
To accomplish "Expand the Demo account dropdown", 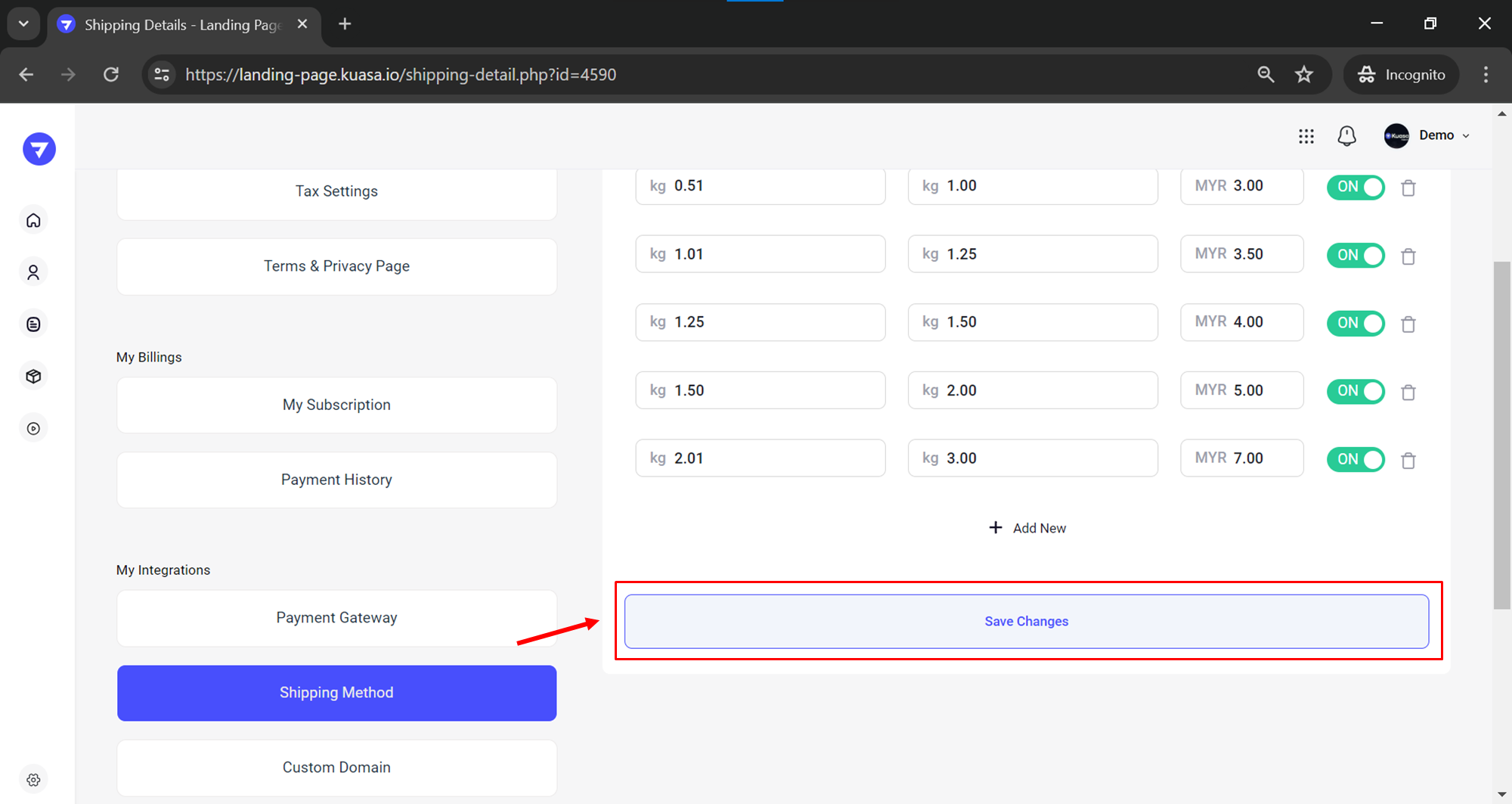I will [1427, 135].
